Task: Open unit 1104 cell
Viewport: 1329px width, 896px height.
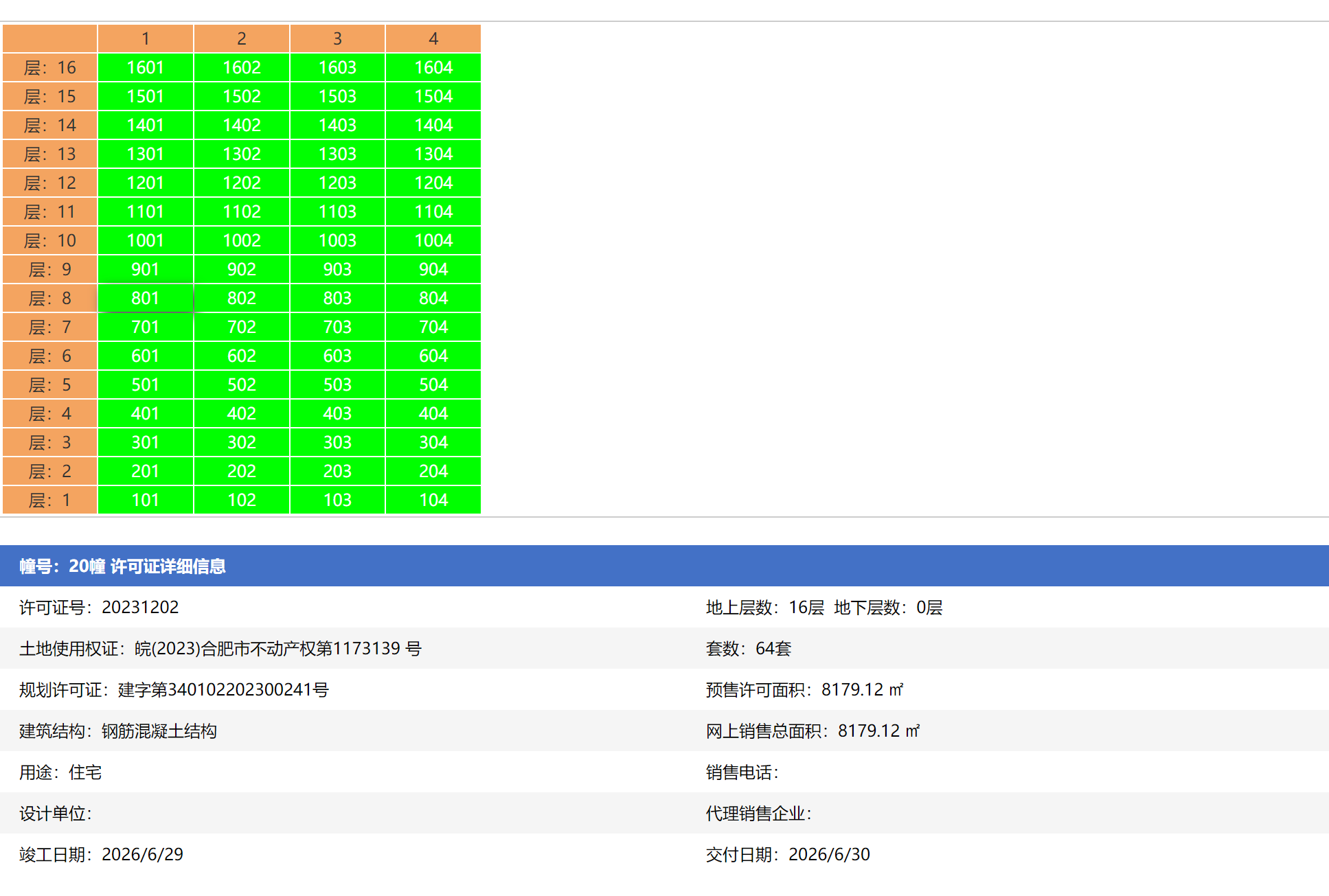Action: tap(433, 211)
